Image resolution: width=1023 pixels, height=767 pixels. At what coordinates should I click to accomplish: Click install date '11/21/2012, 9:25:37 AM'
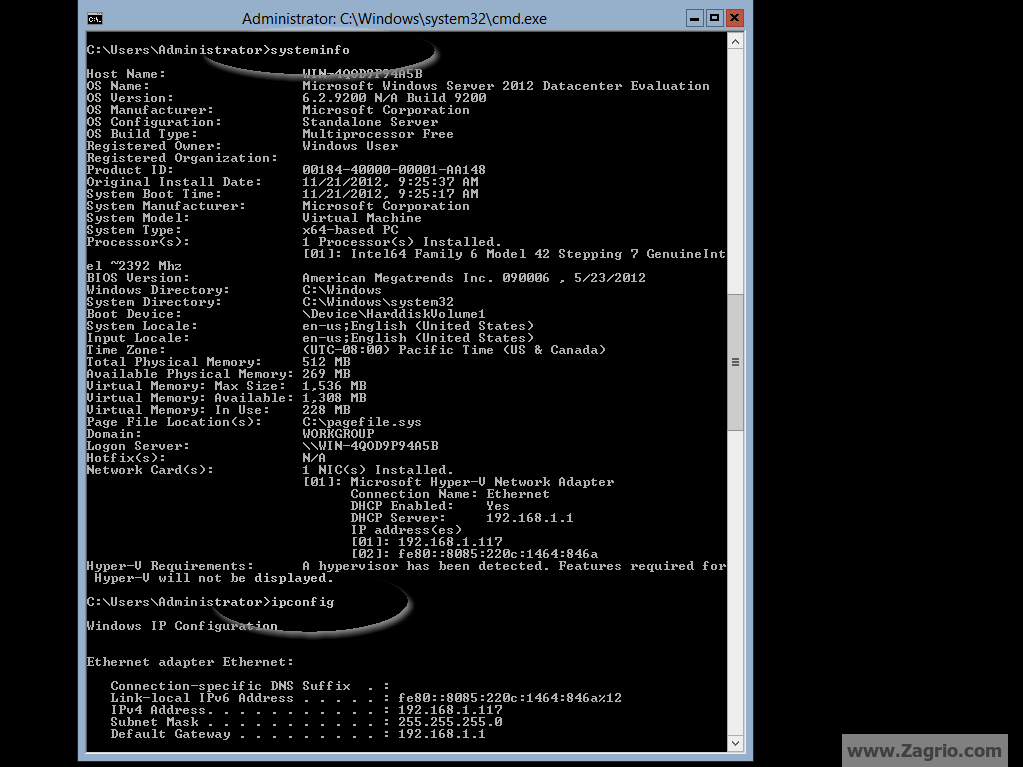(x=390, y=182)
